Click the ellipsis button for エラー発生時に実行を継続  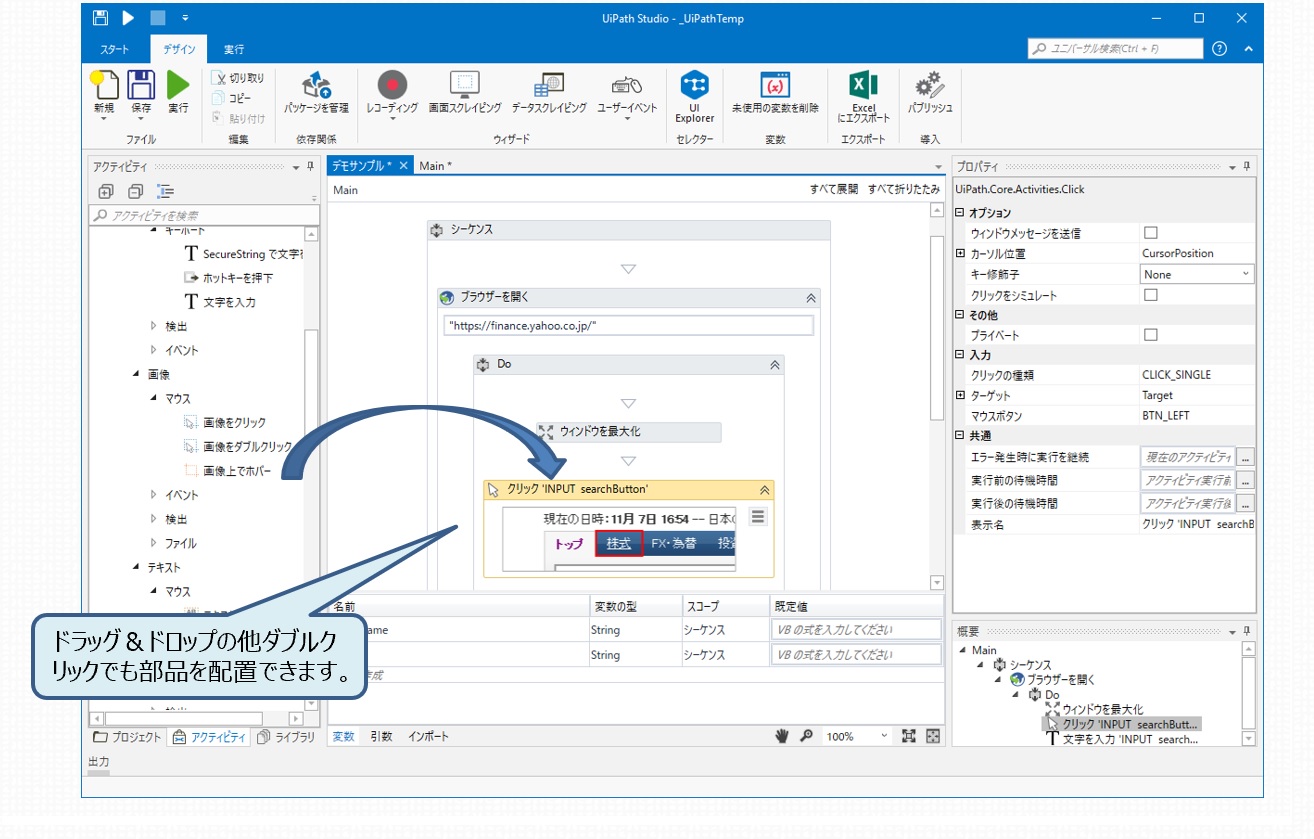tap(1245, 457)
